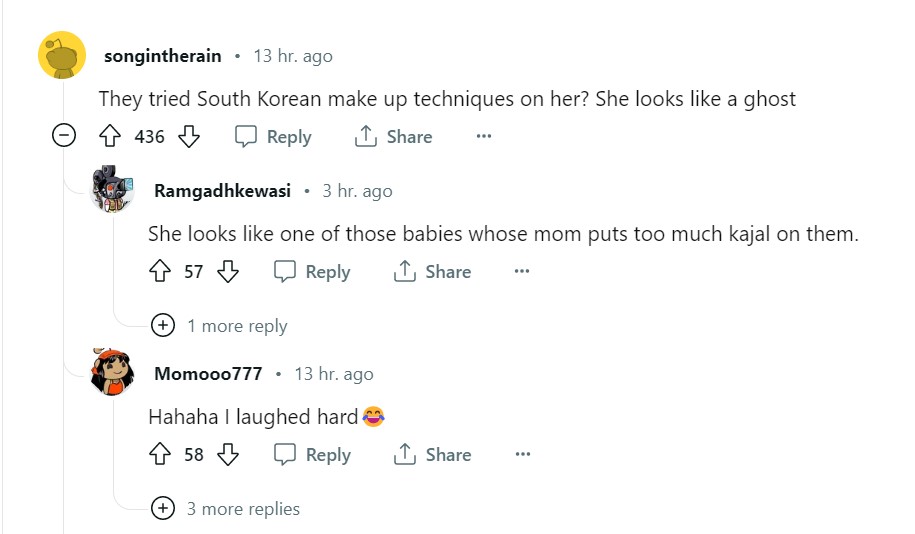Upvote songintherain's ghost comment
The width and height of the screenshot is (915, 534).
pos(109,137)
